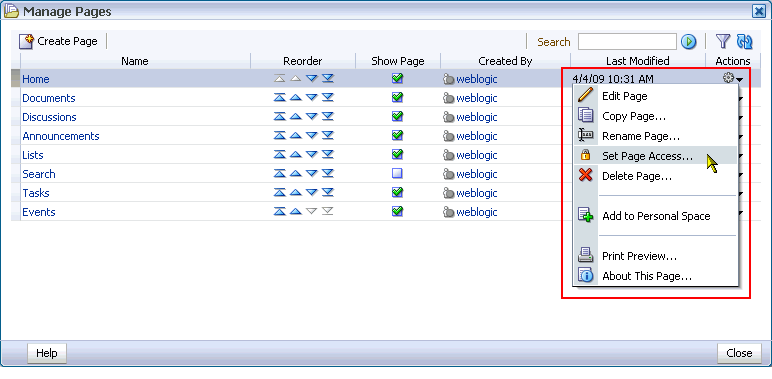The height and width of the screenshot is (379, 772).
Task: Close the Manage Pages dialog with X
Action: [x=759, y=11]
